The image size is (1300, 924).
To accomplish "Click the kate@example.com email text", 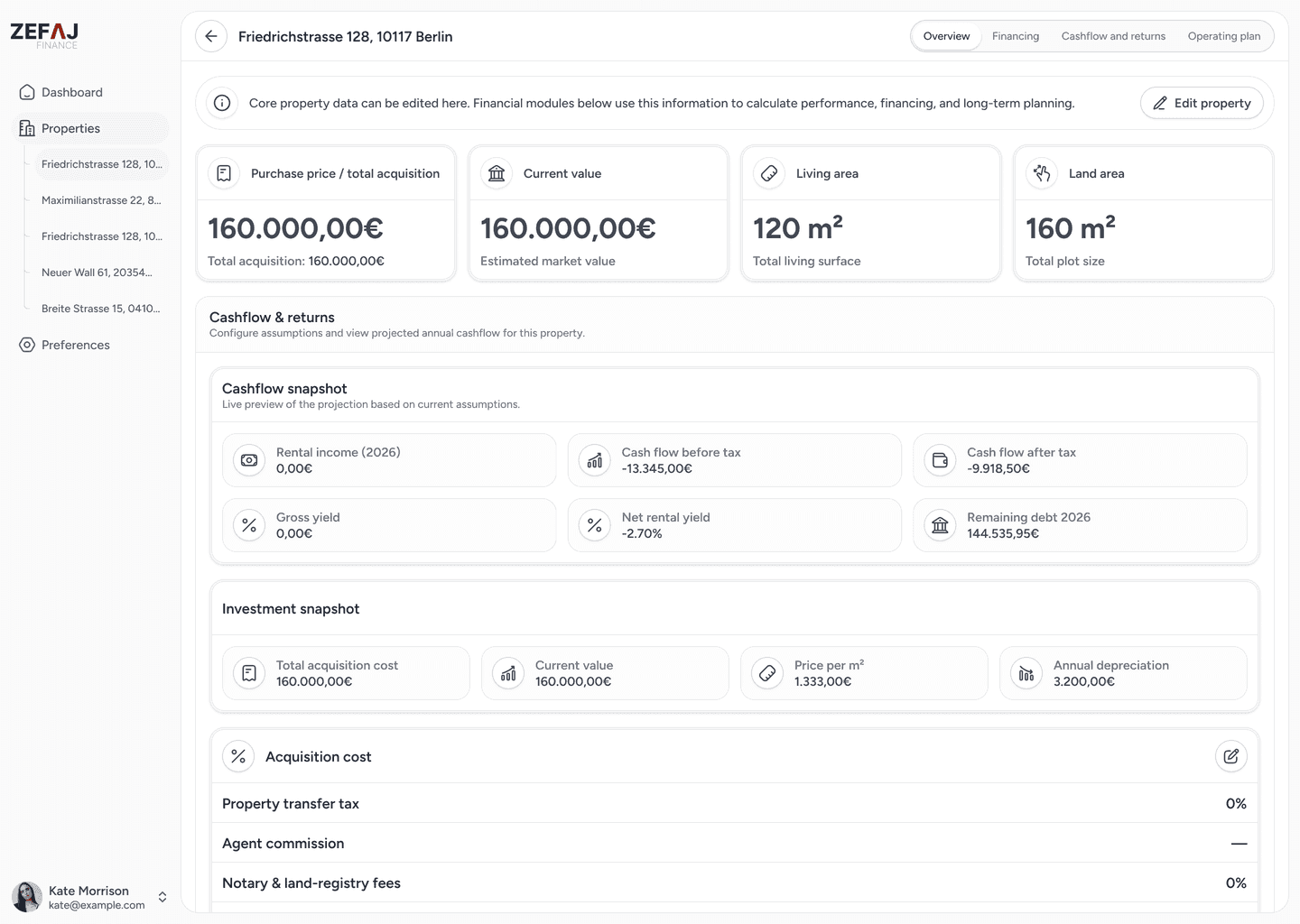I will [x=97, y=905].
